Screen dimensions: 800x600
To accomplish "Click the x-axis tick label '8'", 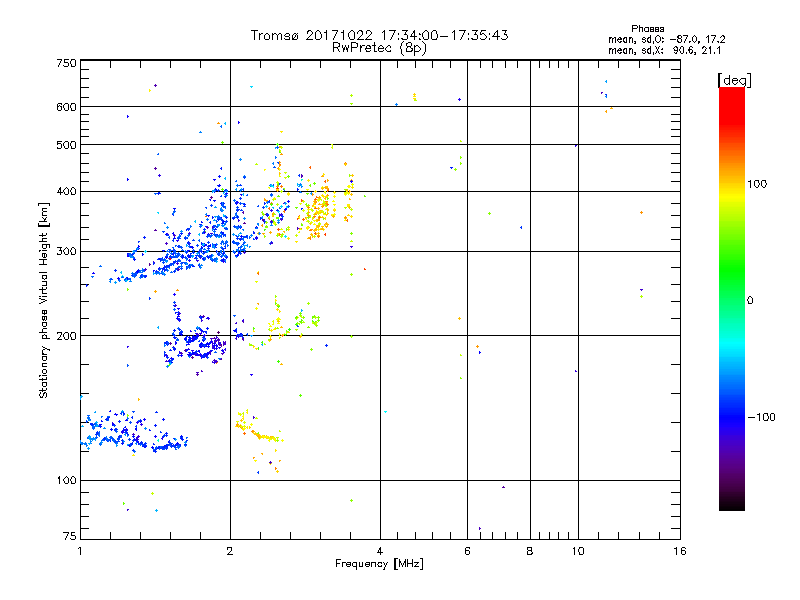I will click(x=530, y=551).
